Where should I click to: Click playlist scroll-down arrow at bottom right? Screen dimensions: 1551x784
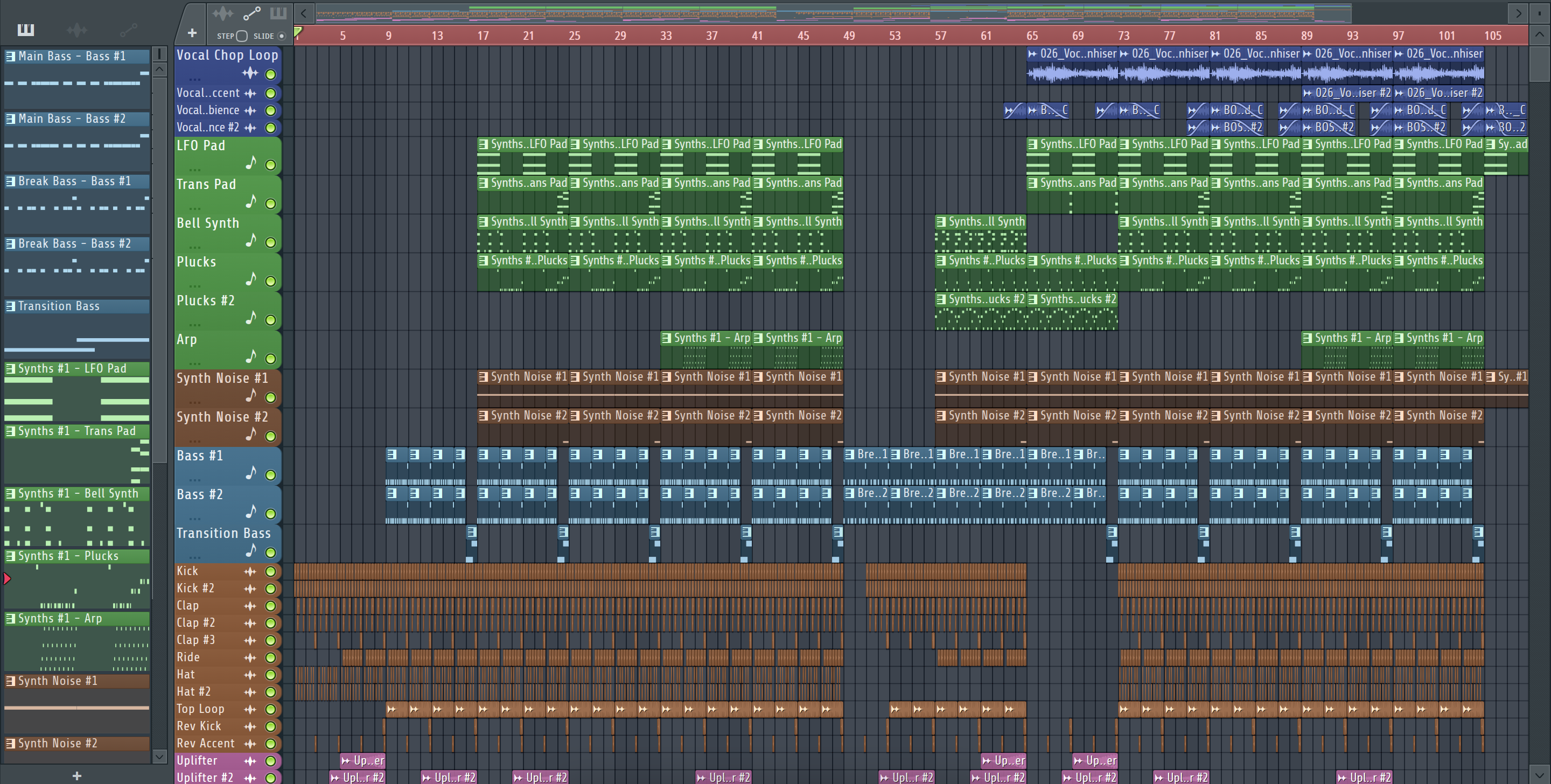(x=1539, y=775)
